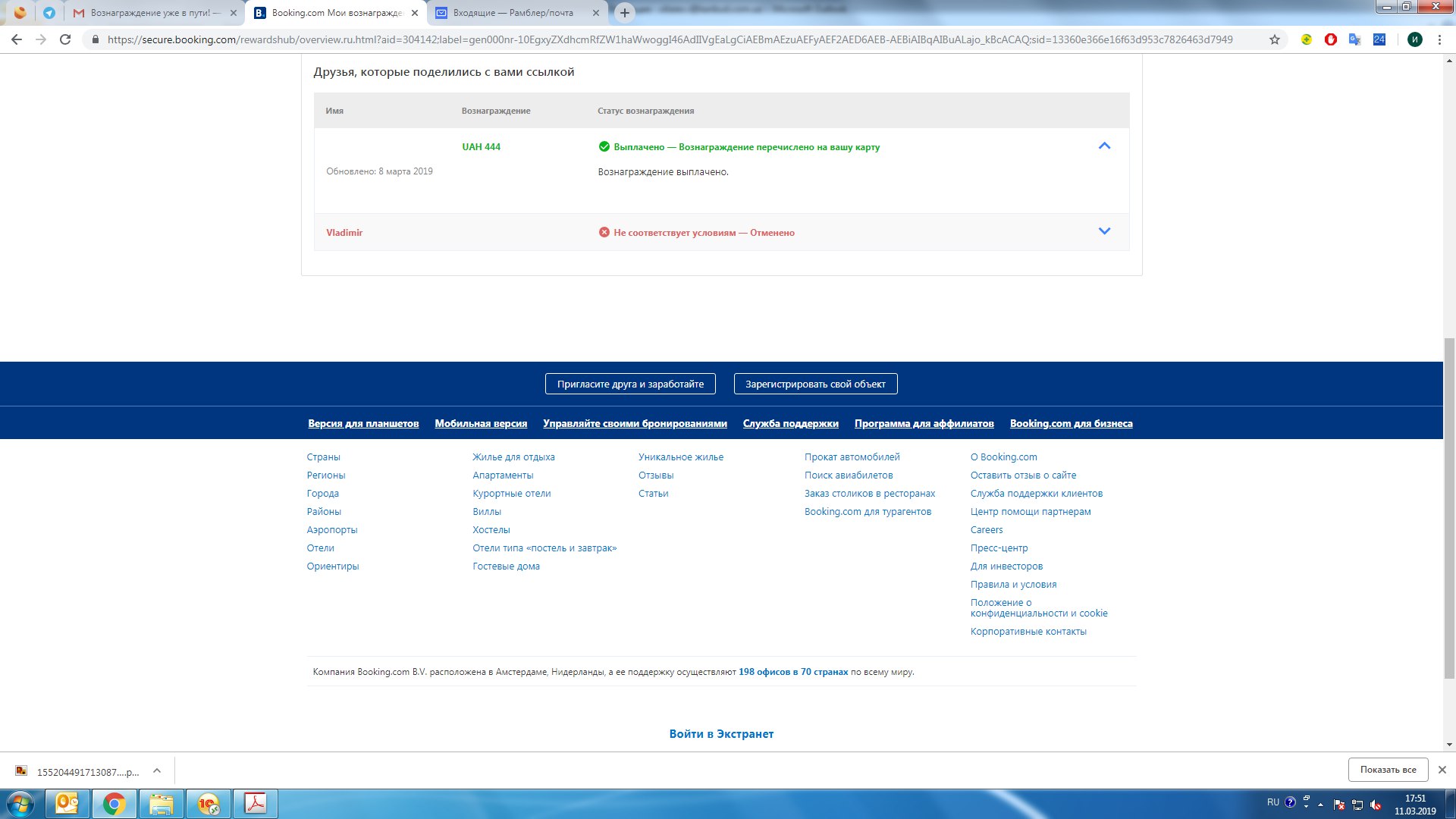Open the Аэропорты footer link
Viewport: 1456px width, 819px height.
332,529
